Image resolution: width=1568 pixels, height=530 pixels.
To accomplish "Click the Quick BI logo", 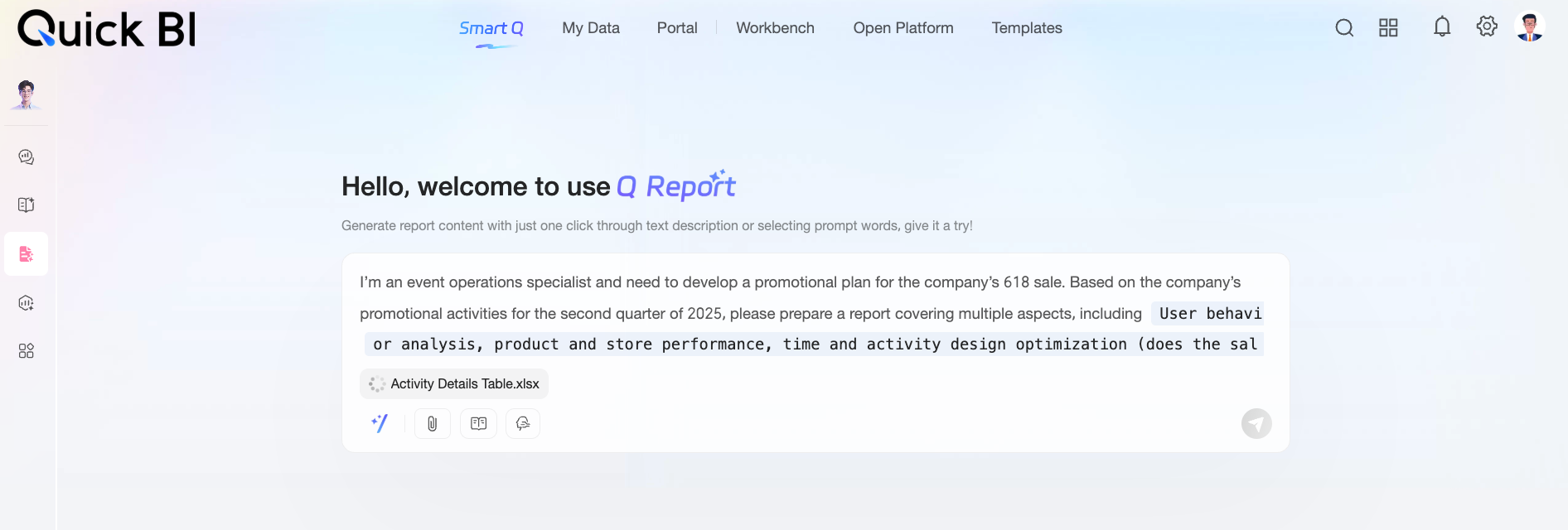I will coord(107,29).
